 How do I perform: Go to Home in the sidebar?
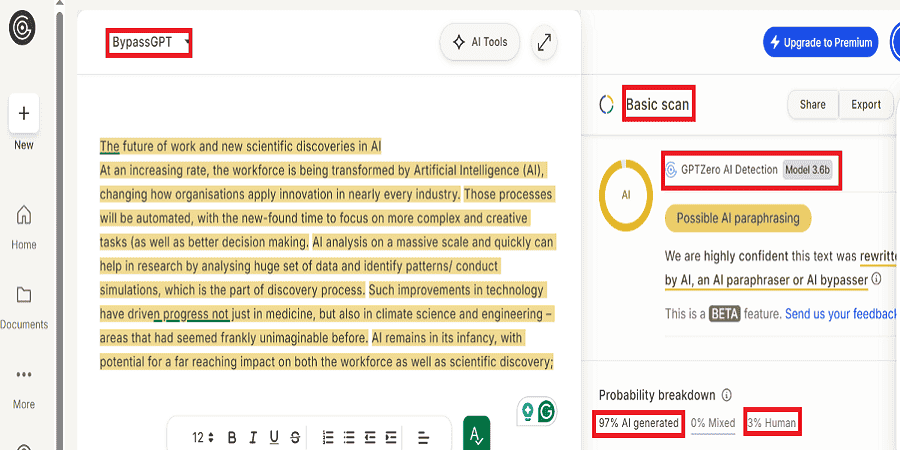point(24,228)
